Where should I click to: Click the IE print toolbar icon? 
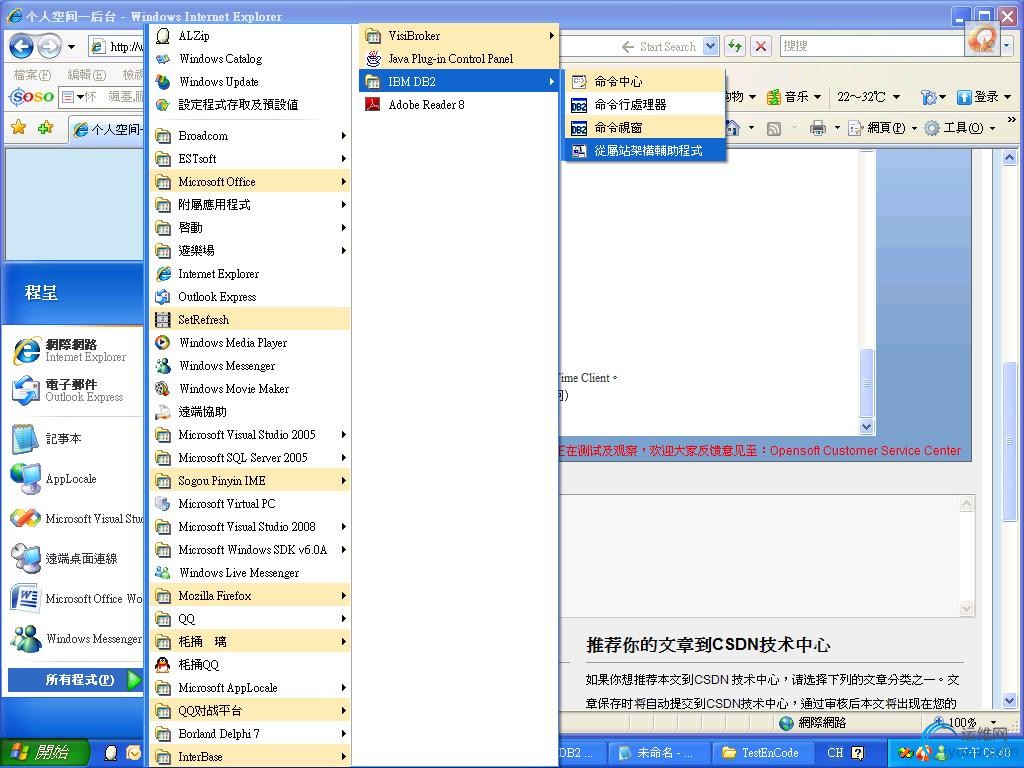click(818, 128)
